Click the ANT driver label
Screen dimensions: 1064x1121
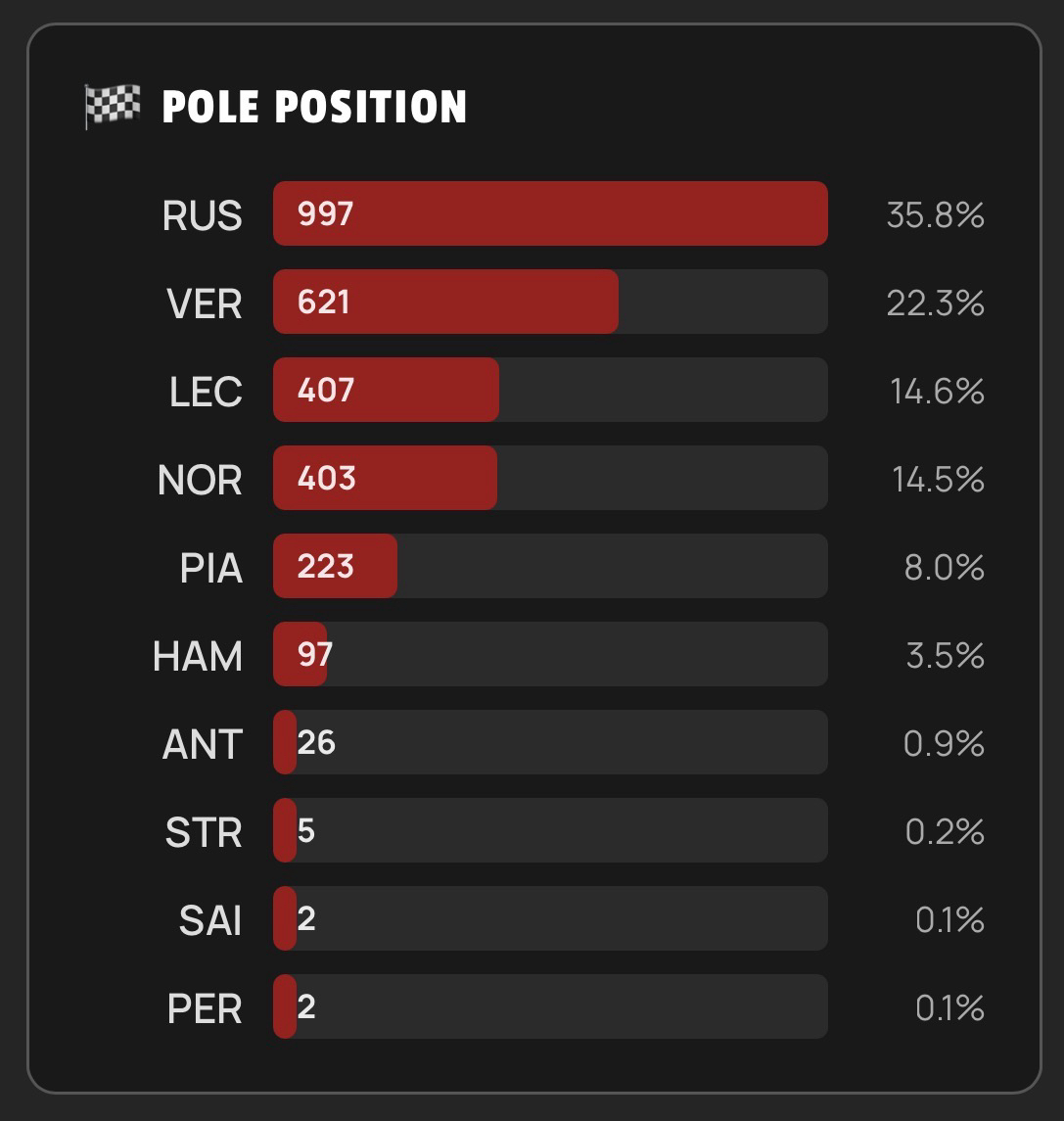(203, 744)
